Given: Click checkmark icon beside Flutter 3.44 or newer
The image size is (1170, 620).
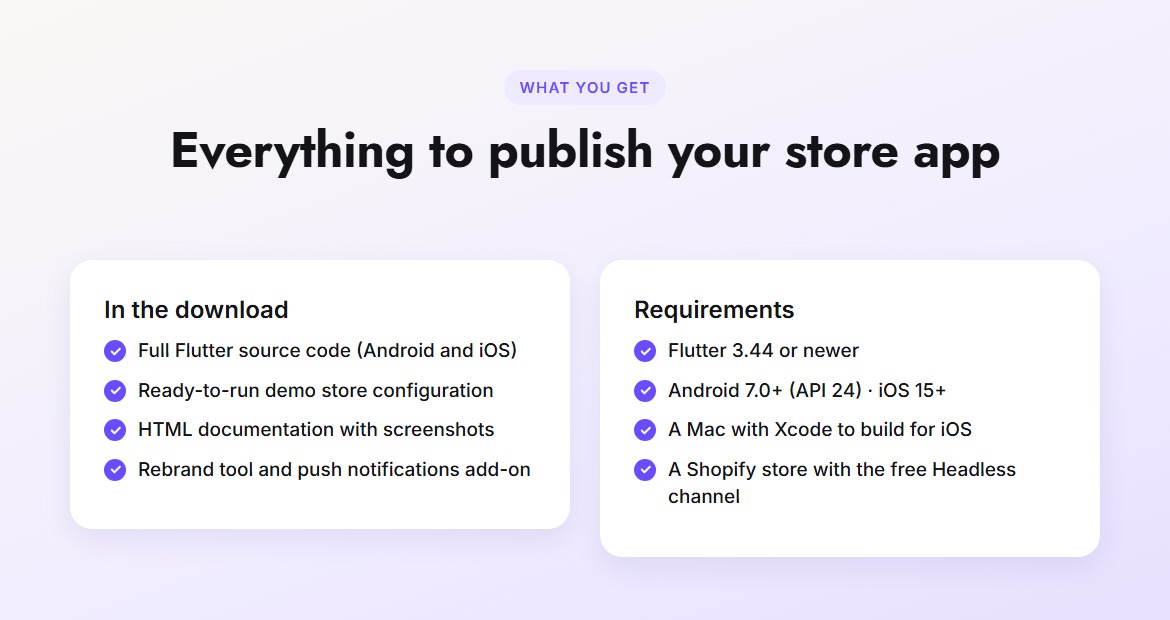Looking at the screenshot, I should [x=645, y=351].
